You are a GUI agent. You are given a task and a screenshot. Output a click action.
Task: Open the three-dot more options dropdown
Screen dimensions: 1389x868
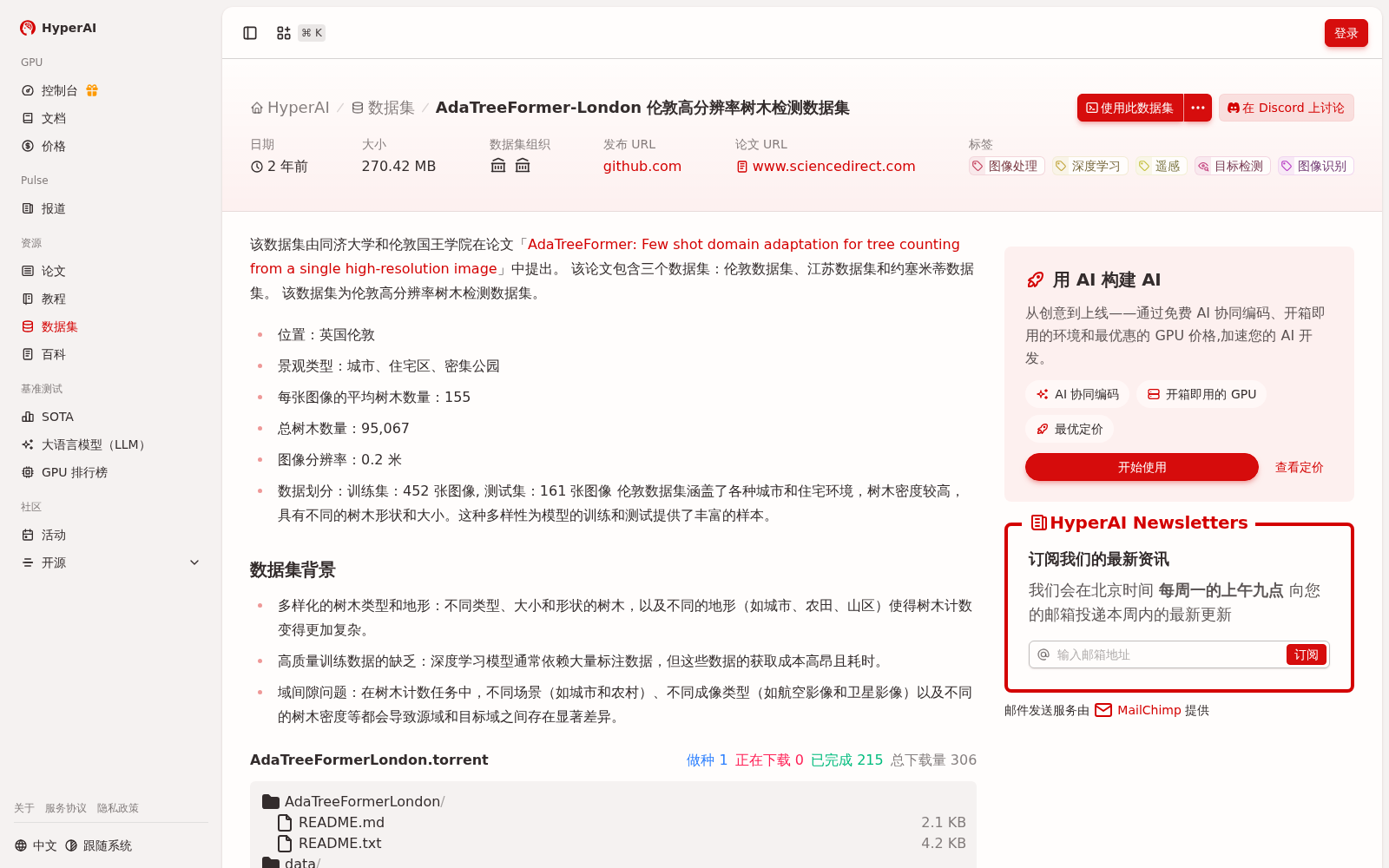click(1198, 108)
